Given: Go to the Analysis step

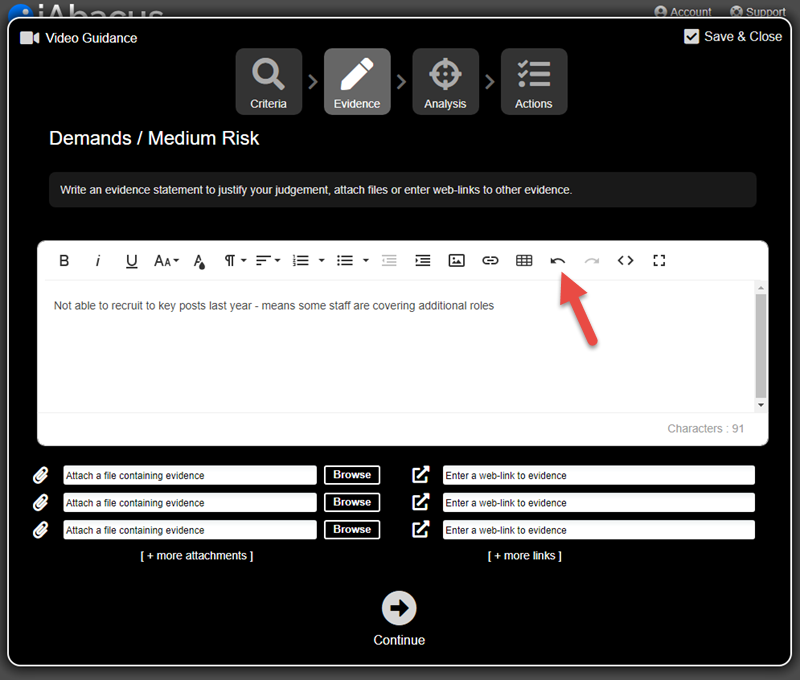Looking at the screenshot, I should [445, 82].
